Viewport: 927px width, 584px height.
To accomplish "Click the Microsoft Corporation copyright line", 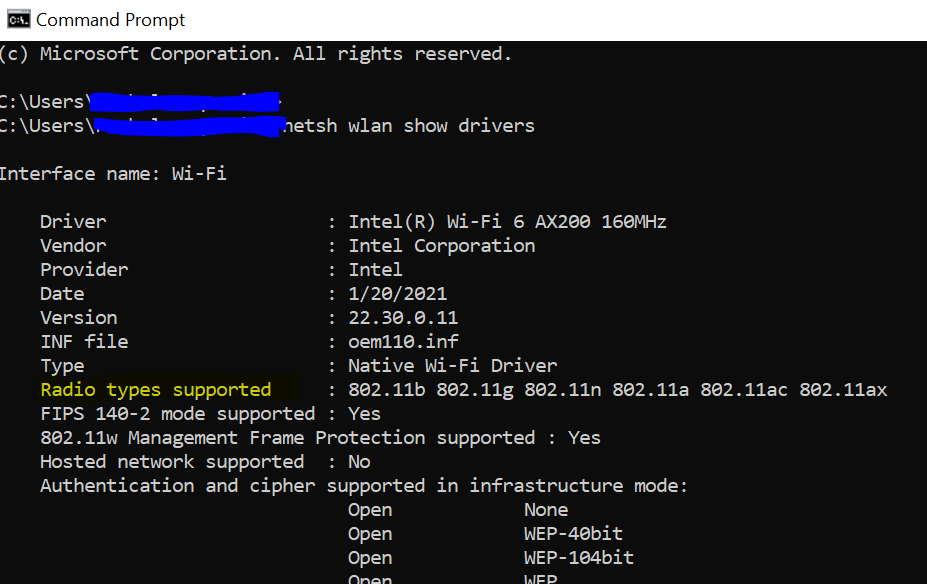I will pyautogui.click(x=255, y=54).
